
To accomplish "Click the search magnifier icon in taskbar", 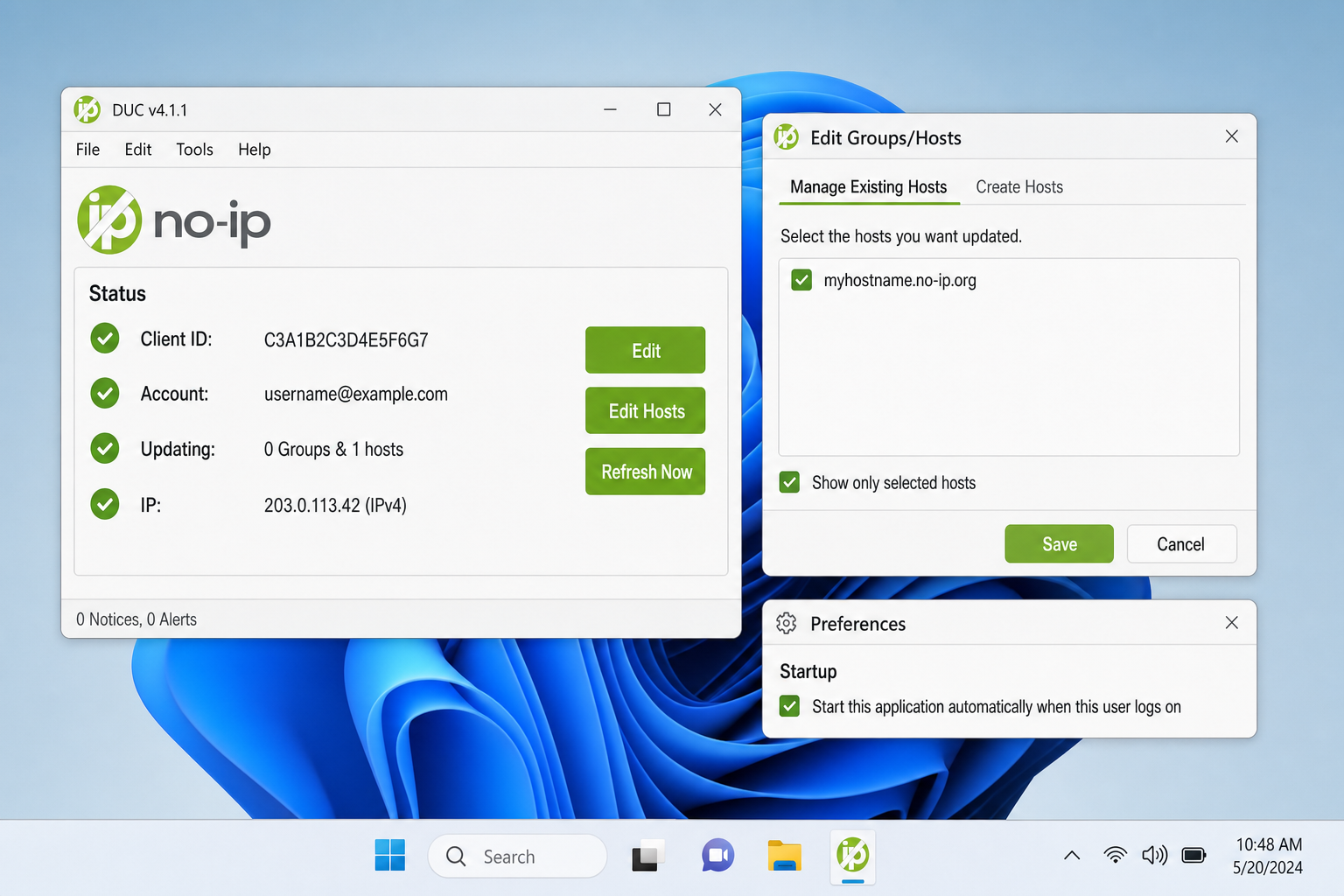I will click(x=456, y=857).
